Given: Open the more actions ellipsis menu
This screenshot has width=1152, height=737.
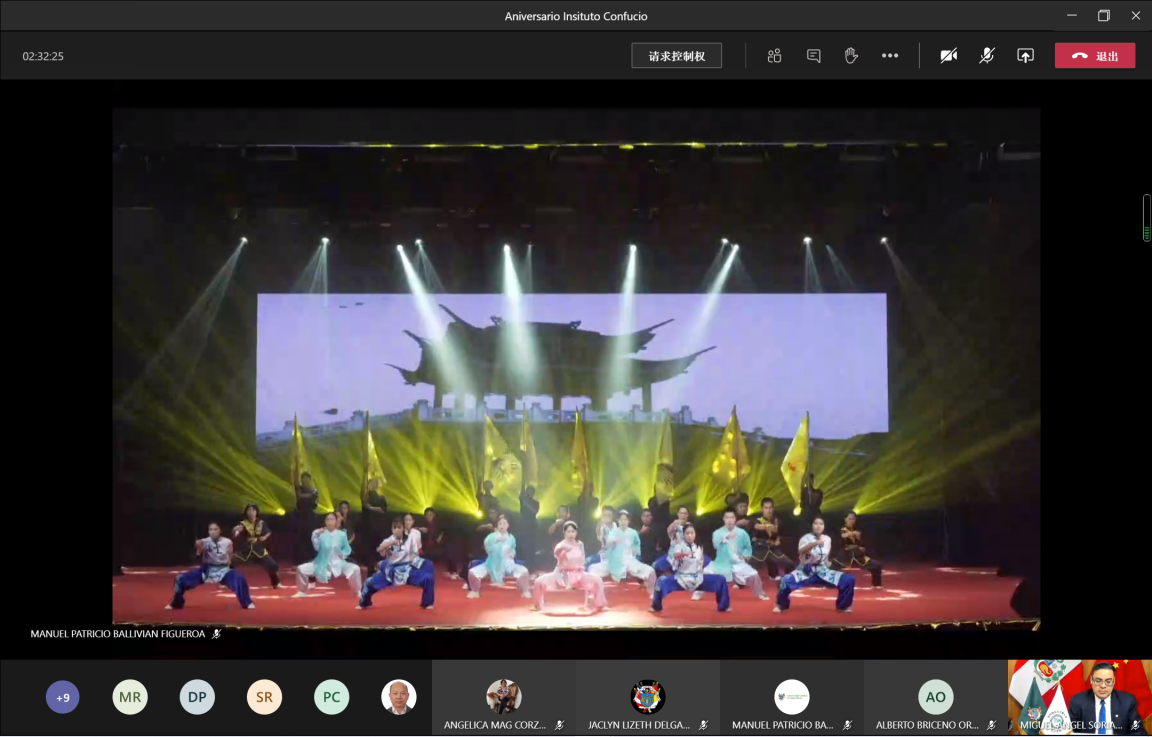Looking at the screenshot, I should pos(890,56).
